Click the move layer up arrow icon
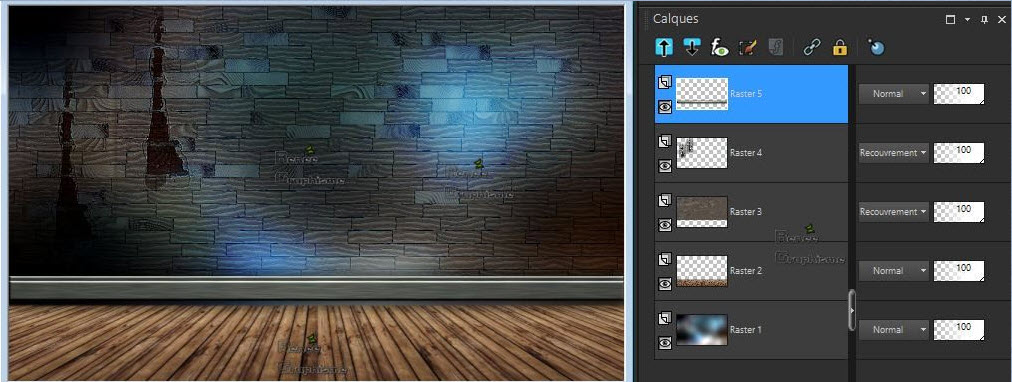This screenshot has height=382, width=1012. coord(664,47)
